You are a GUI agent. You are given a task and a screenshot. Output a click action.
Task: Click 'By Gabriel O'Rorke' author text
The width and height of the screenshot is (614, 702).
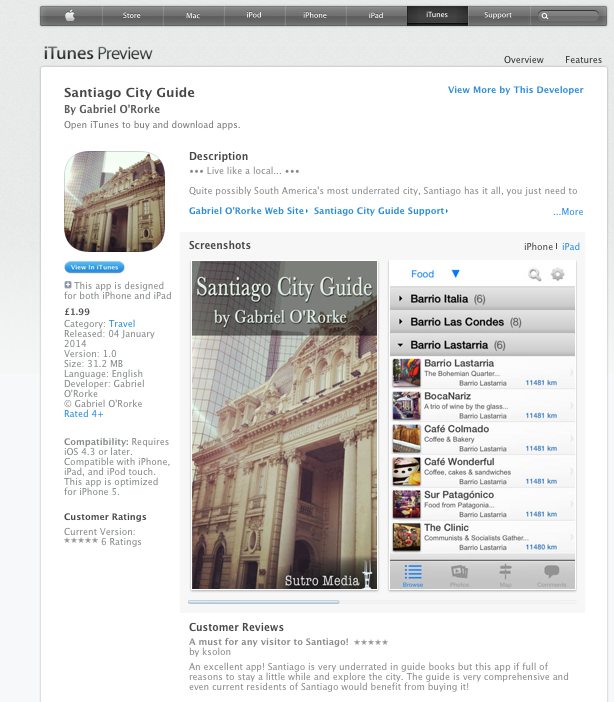112,109
